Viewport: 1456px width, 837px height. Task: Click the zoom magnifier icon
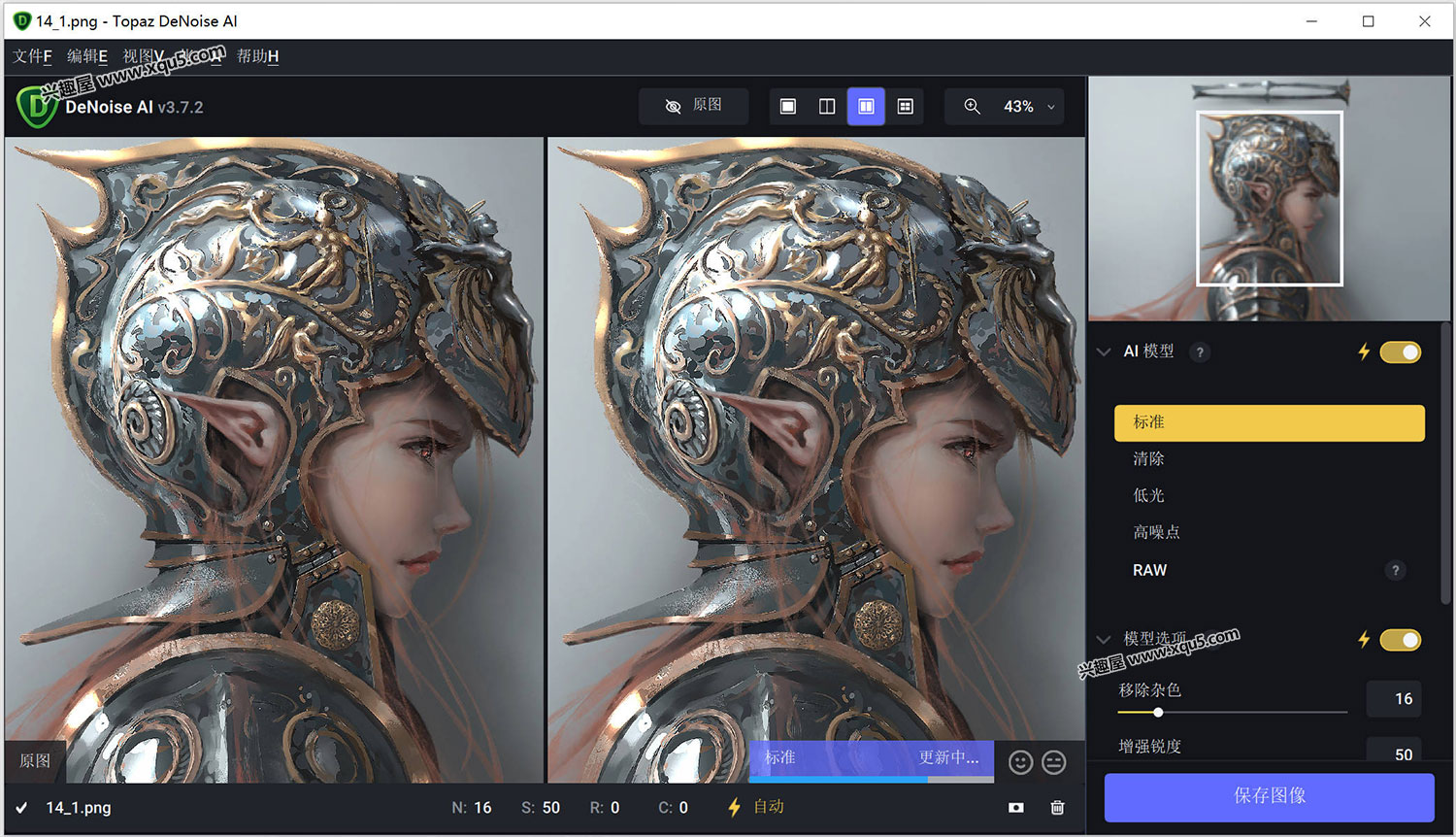pos(972,106)
